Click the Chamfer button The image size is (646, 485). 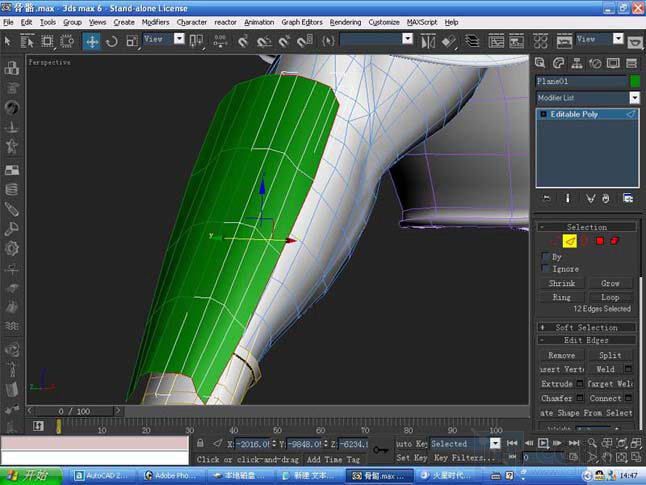(x=557, y=398)
